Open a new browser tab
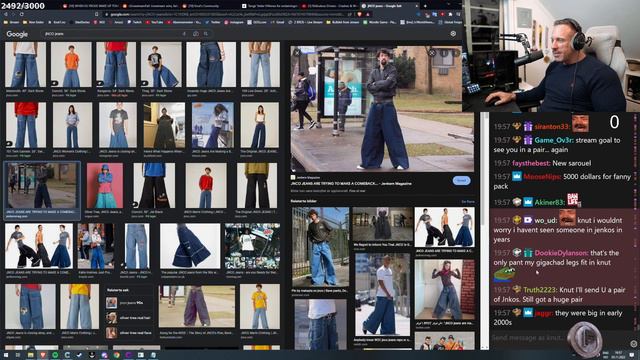 425,6
